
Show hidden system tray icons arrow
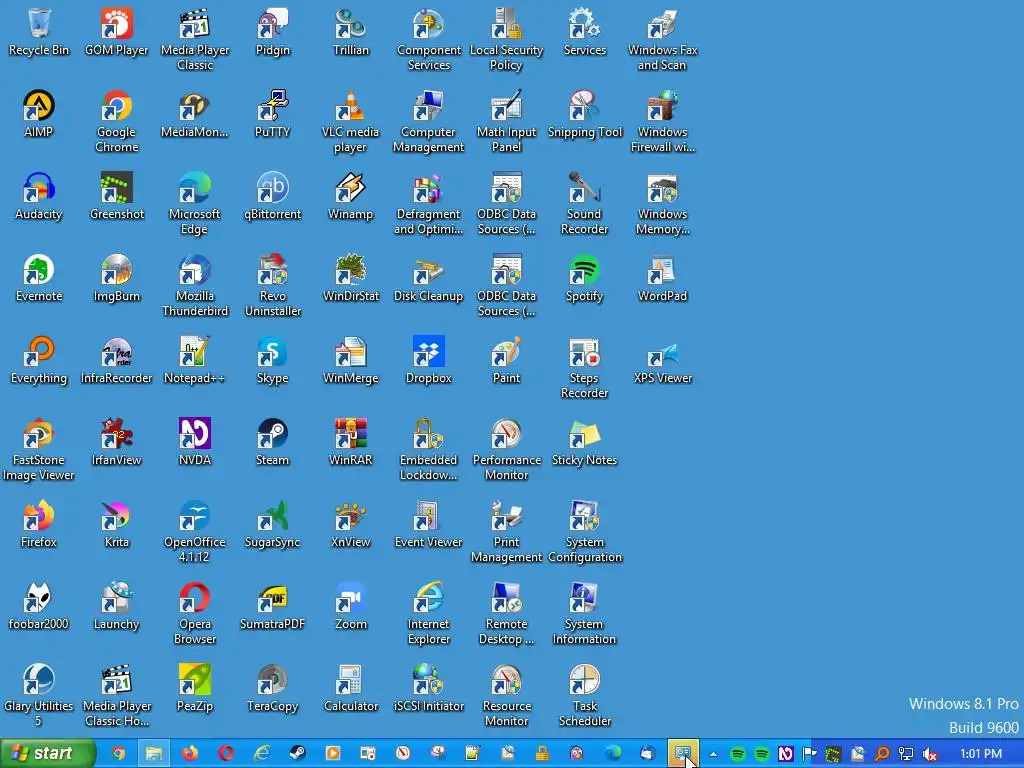(x=713, y=754)
